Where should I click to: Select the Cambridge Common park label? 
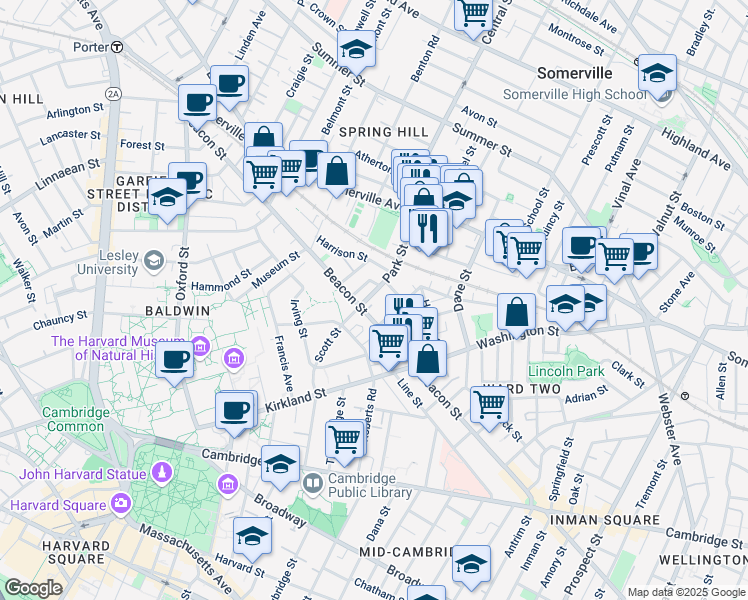(x=76, y=419)
